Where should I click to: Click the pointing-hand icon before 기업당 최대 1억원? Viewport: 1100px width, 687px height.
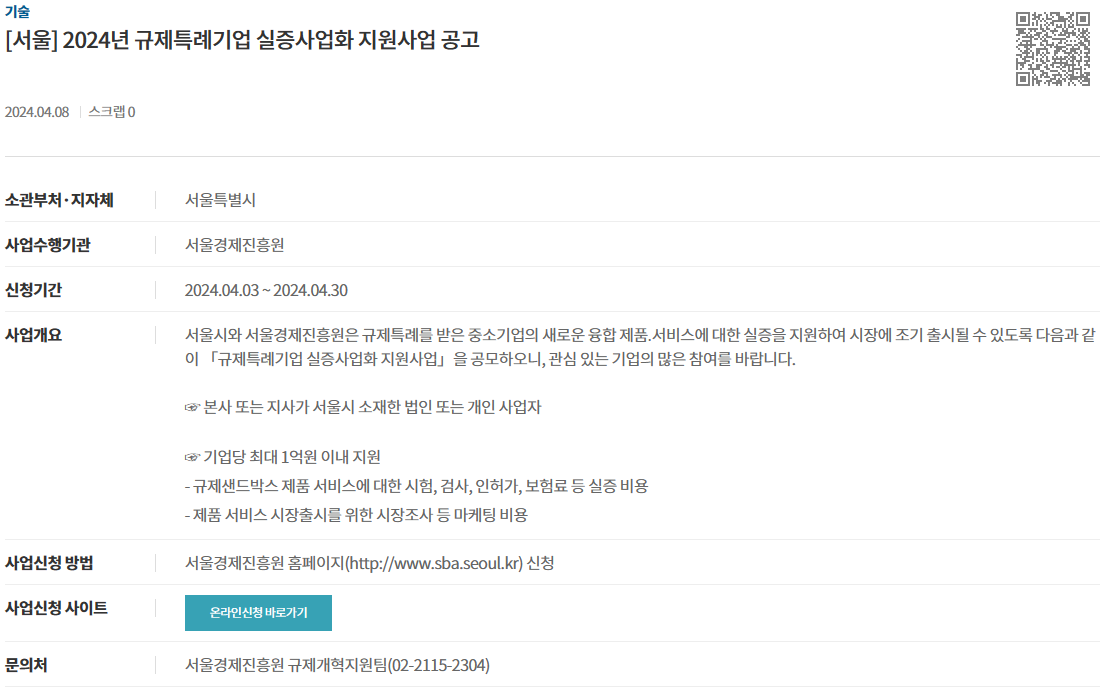click(x=192, y=458)
